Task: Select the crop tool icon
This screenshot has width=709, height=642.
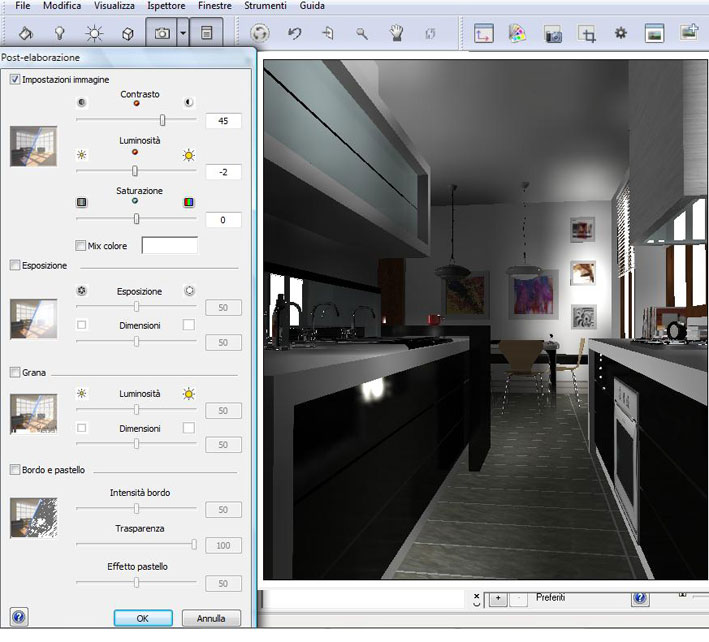Action: pos(587,33)
